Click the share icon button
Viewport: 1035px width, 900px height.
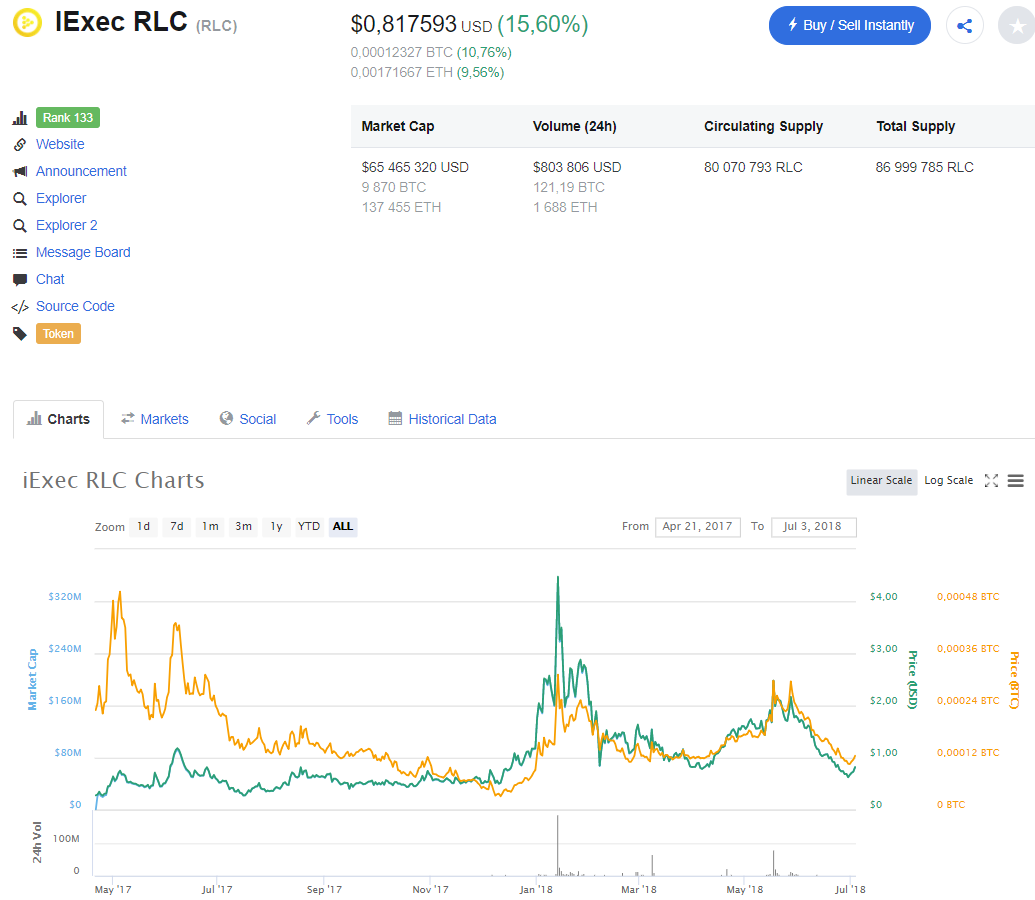click(964, 26)
